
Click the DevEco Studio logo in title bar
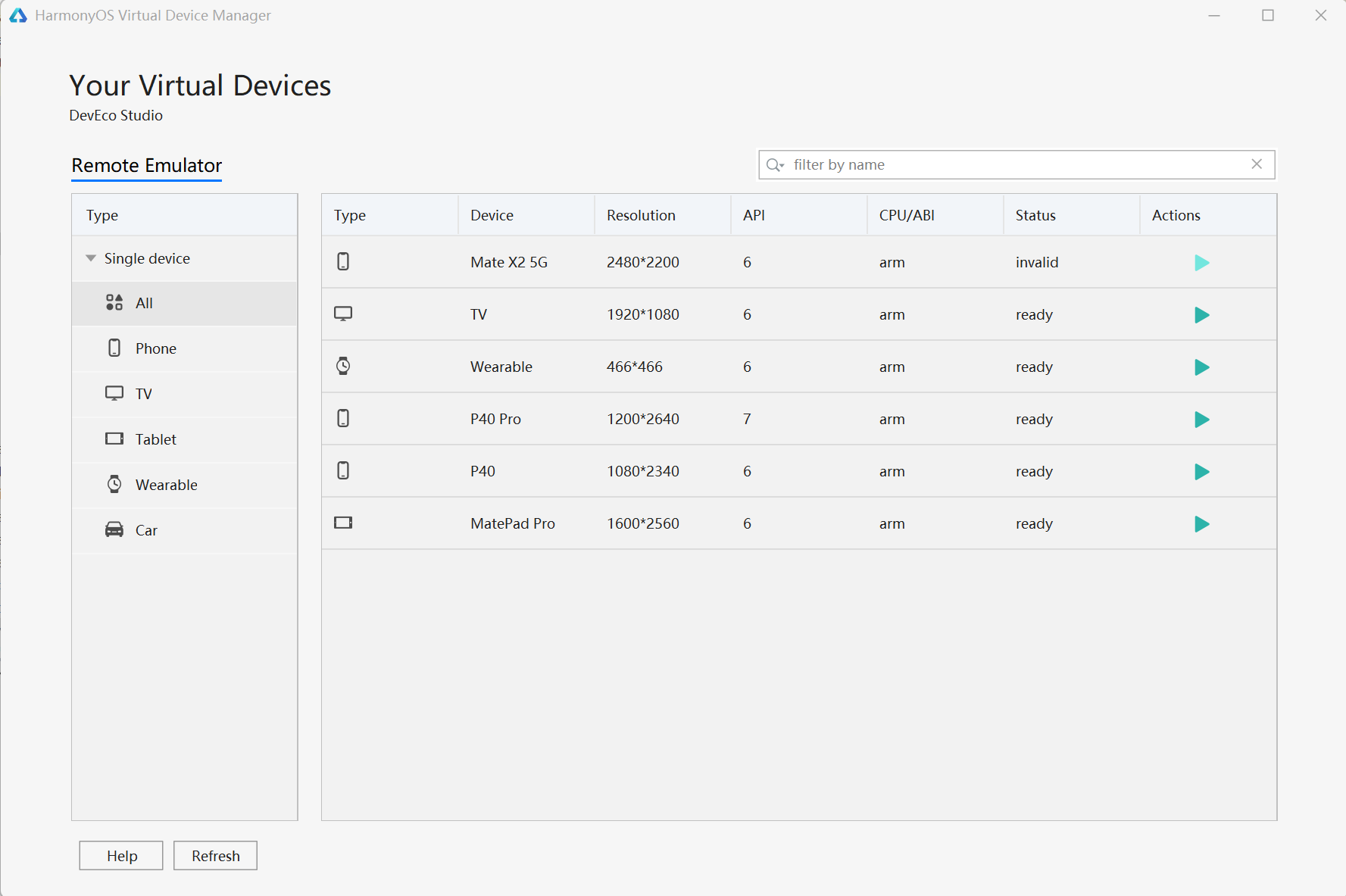pyautogui.click(x=18, y=15)
